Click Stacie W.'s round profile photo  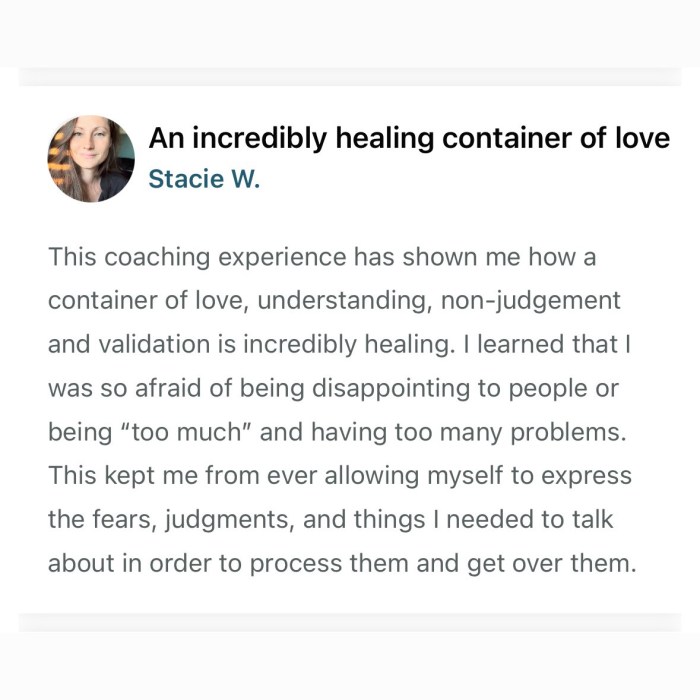click(x=90, y=159)
